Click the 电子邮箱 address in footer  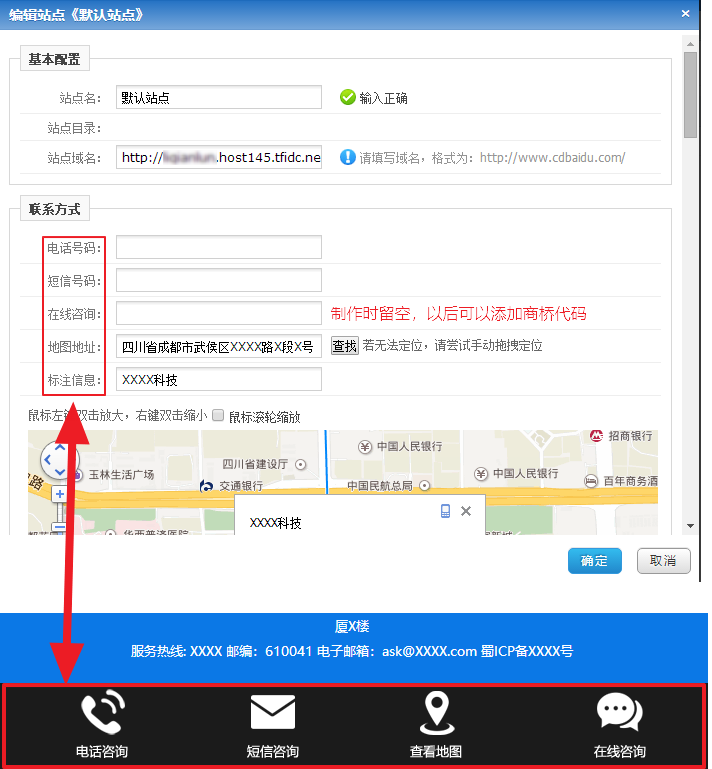coord(430,651)
